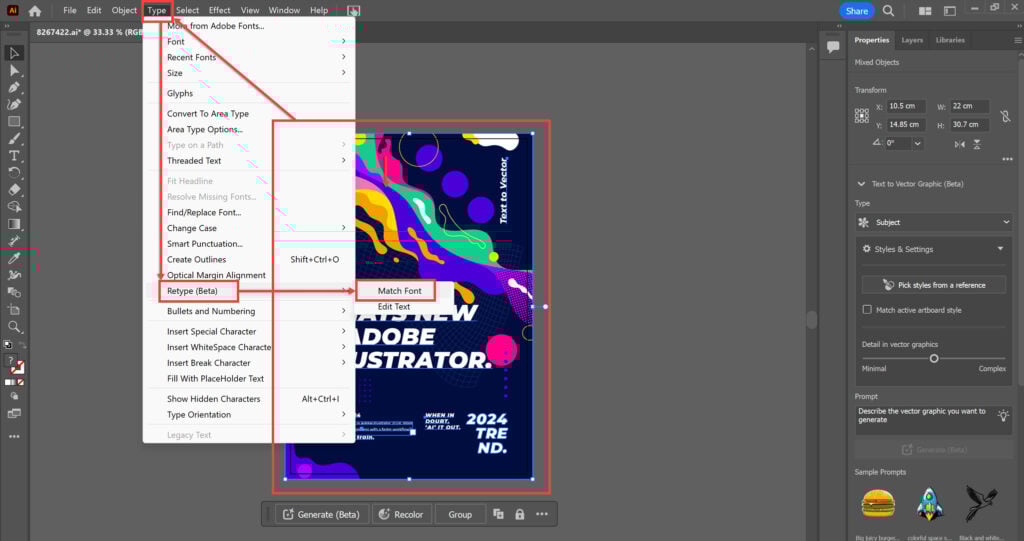Open the Switch Workspace icon
1024x541 pixels.
950,10
